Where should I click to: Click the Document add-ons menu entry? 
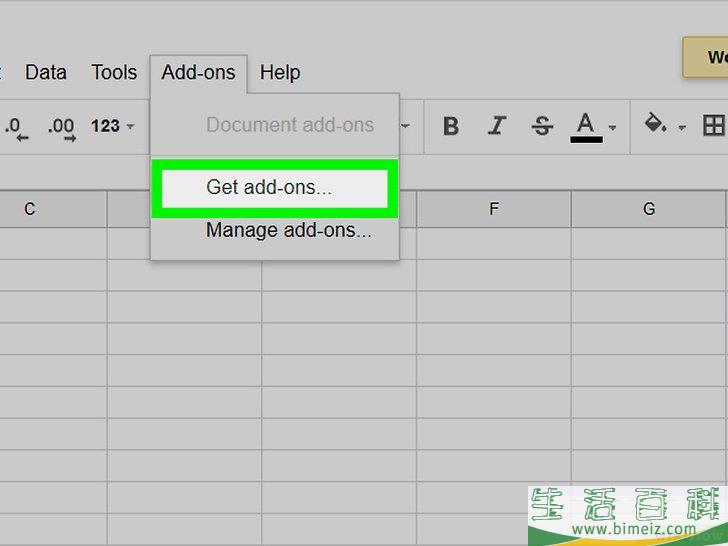(x=289, y=125)
